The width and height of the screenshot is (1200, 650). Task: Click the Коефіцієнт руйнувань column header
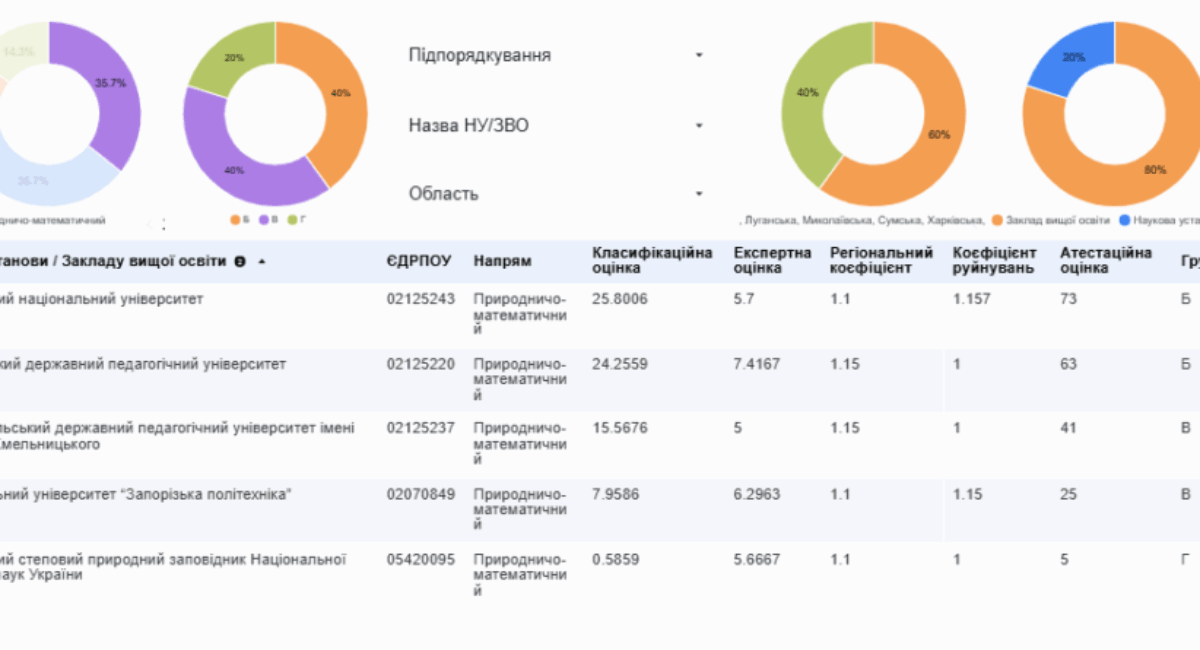[994, 261]
